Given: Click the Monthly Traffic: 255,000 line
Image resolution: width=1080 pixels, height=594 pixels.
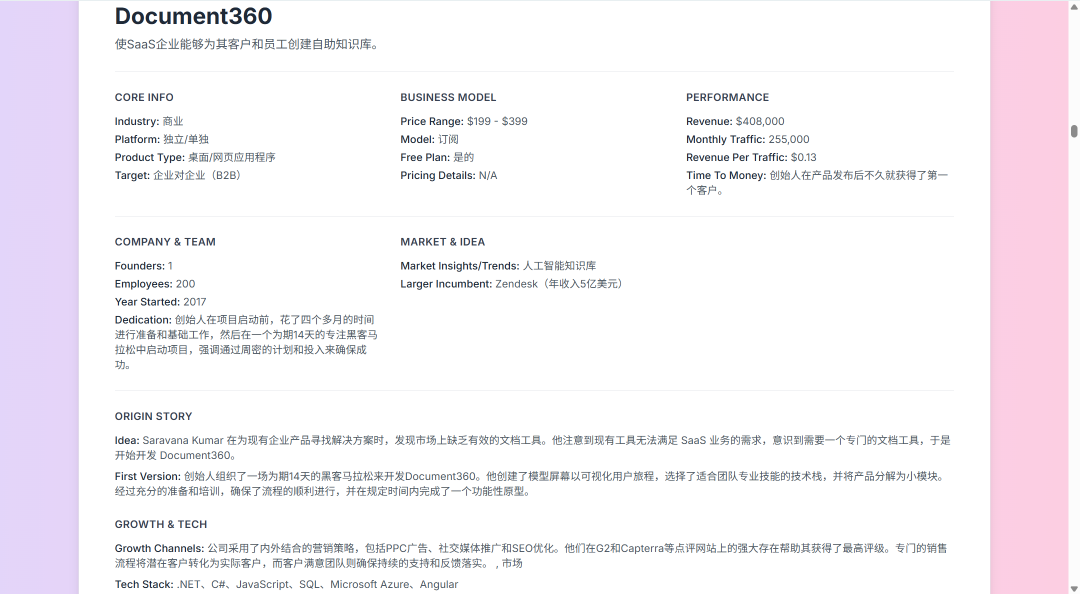Looking at the screenshot, I should pyautogui.click(x=748, y=139).
